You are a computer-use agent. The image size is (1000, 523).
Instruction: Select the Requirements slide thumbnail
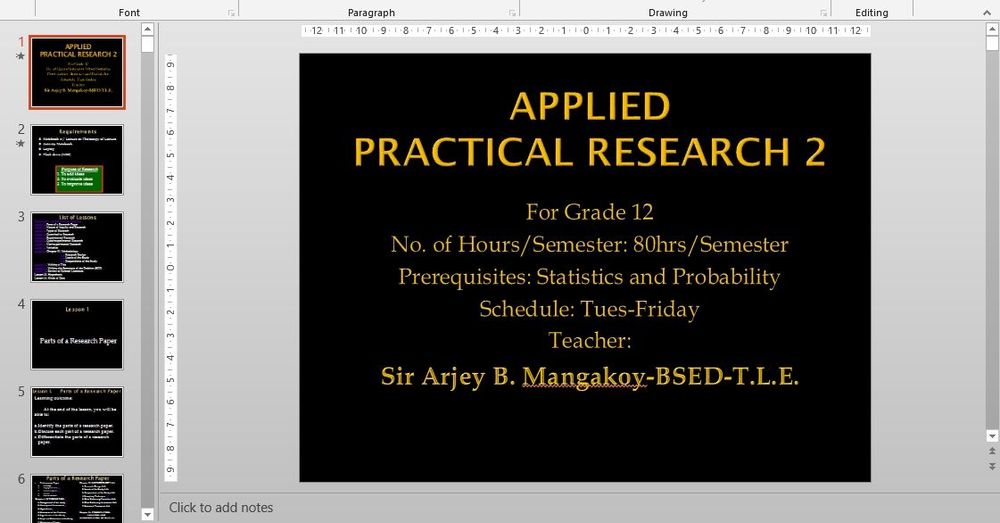78,159
